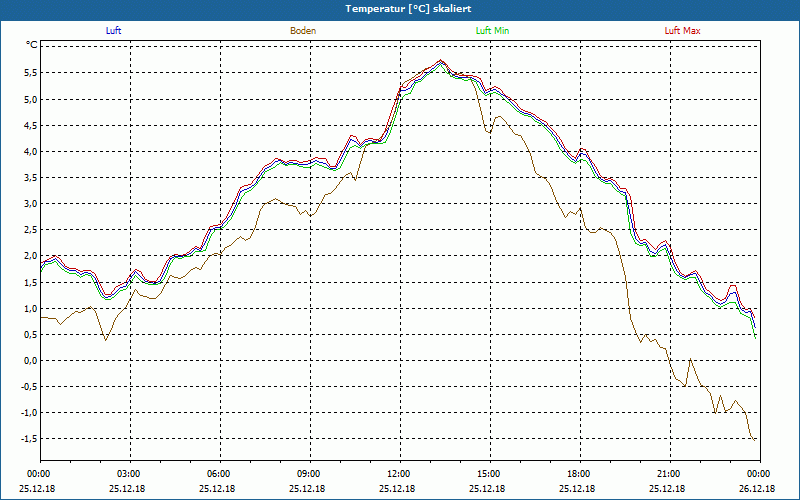Select the brown Boden legend label
Image resolution: width=800 pixels, height=500 pixels.
[303, 31]
